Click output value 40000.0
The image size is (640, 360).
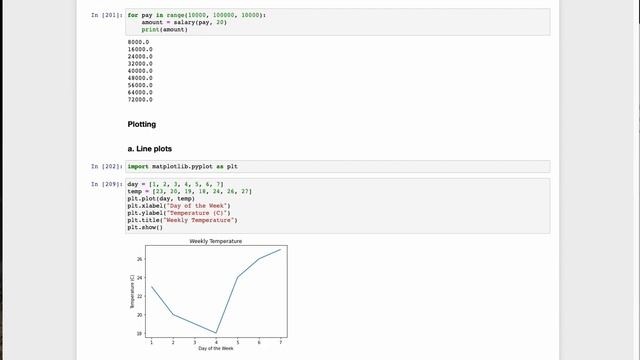pyautogui.click(x=140, y=71)
